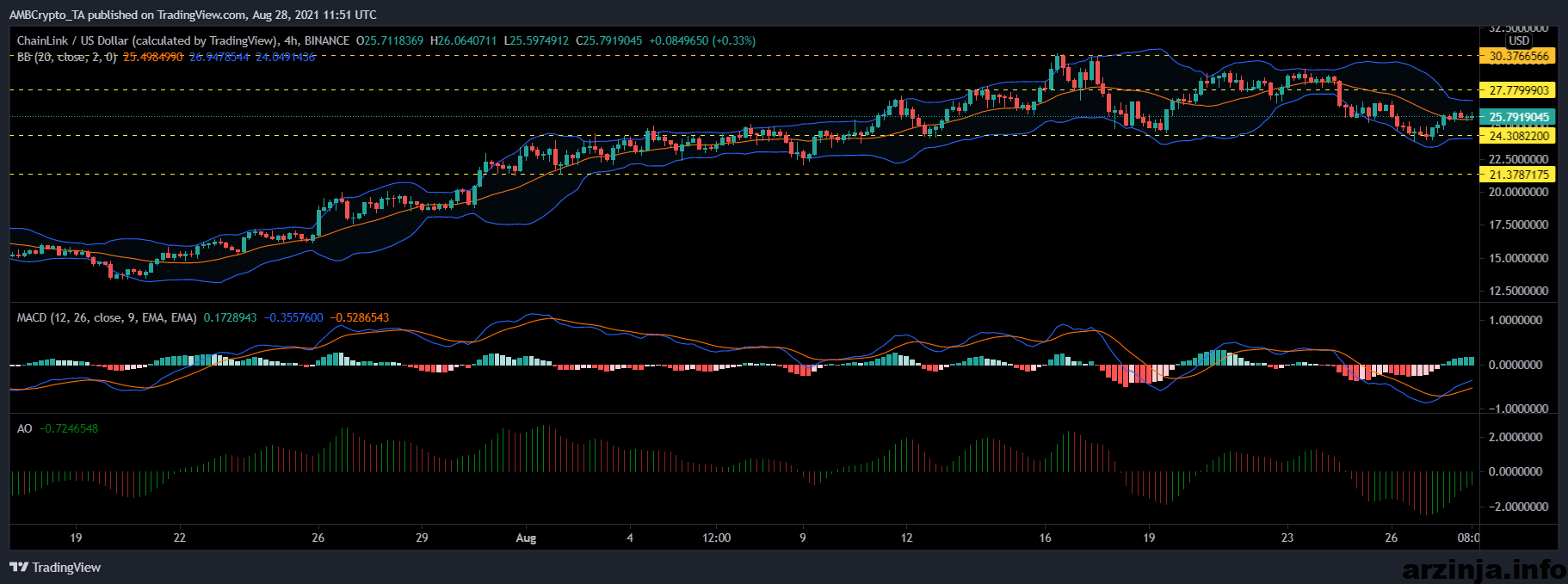1568x584 pixels.
Task: Click the TradingView logo at bottom left
Action: pos(55,567)
